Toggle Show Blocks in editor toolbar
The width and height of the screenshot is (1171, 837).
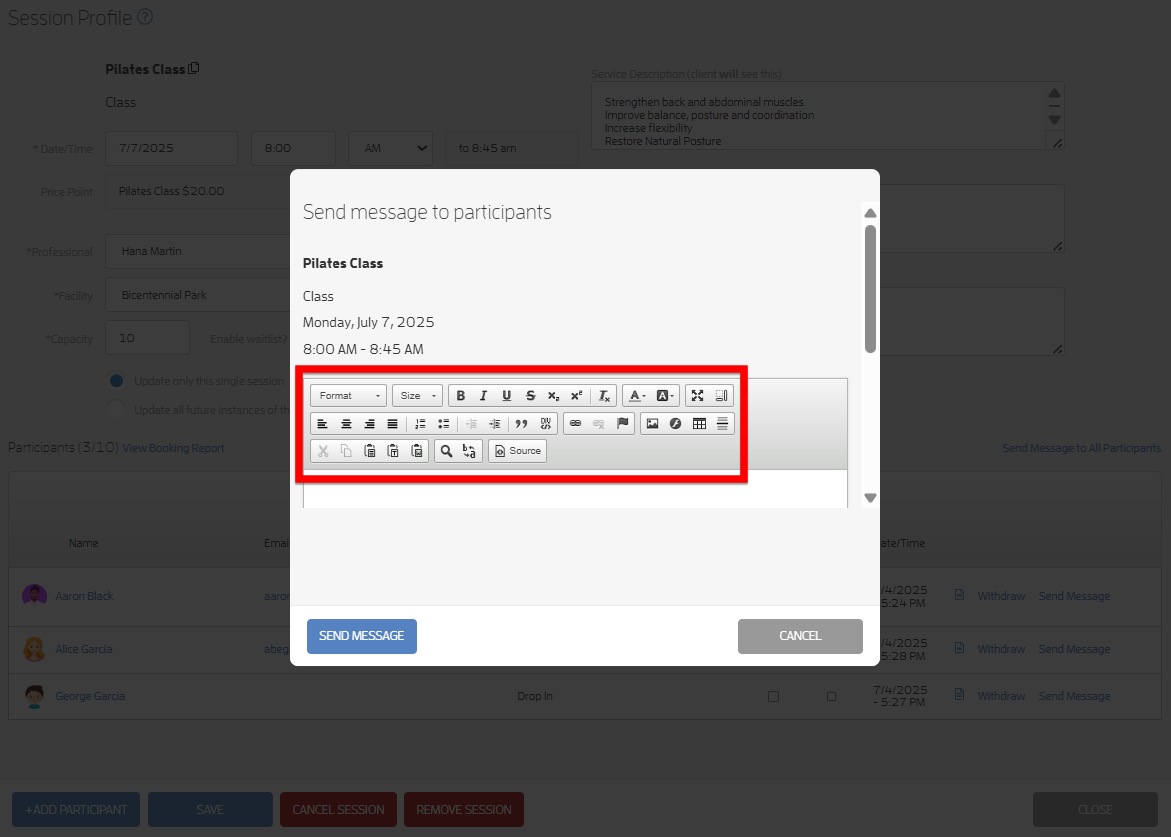721,396
